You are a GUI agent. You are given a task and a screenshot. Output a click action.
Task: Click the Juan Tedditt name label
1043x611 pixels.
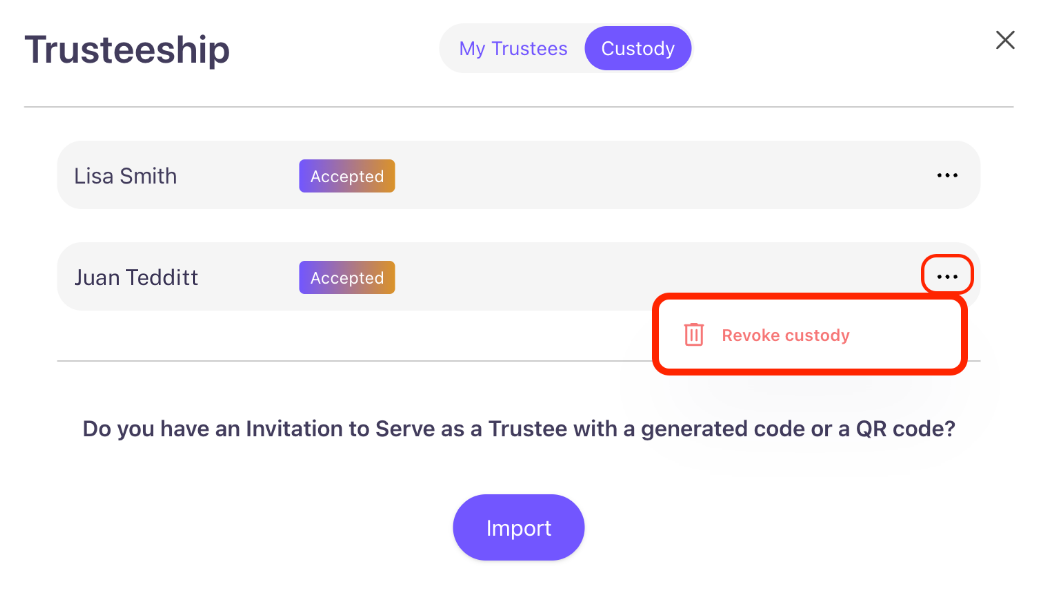point(136,277)
